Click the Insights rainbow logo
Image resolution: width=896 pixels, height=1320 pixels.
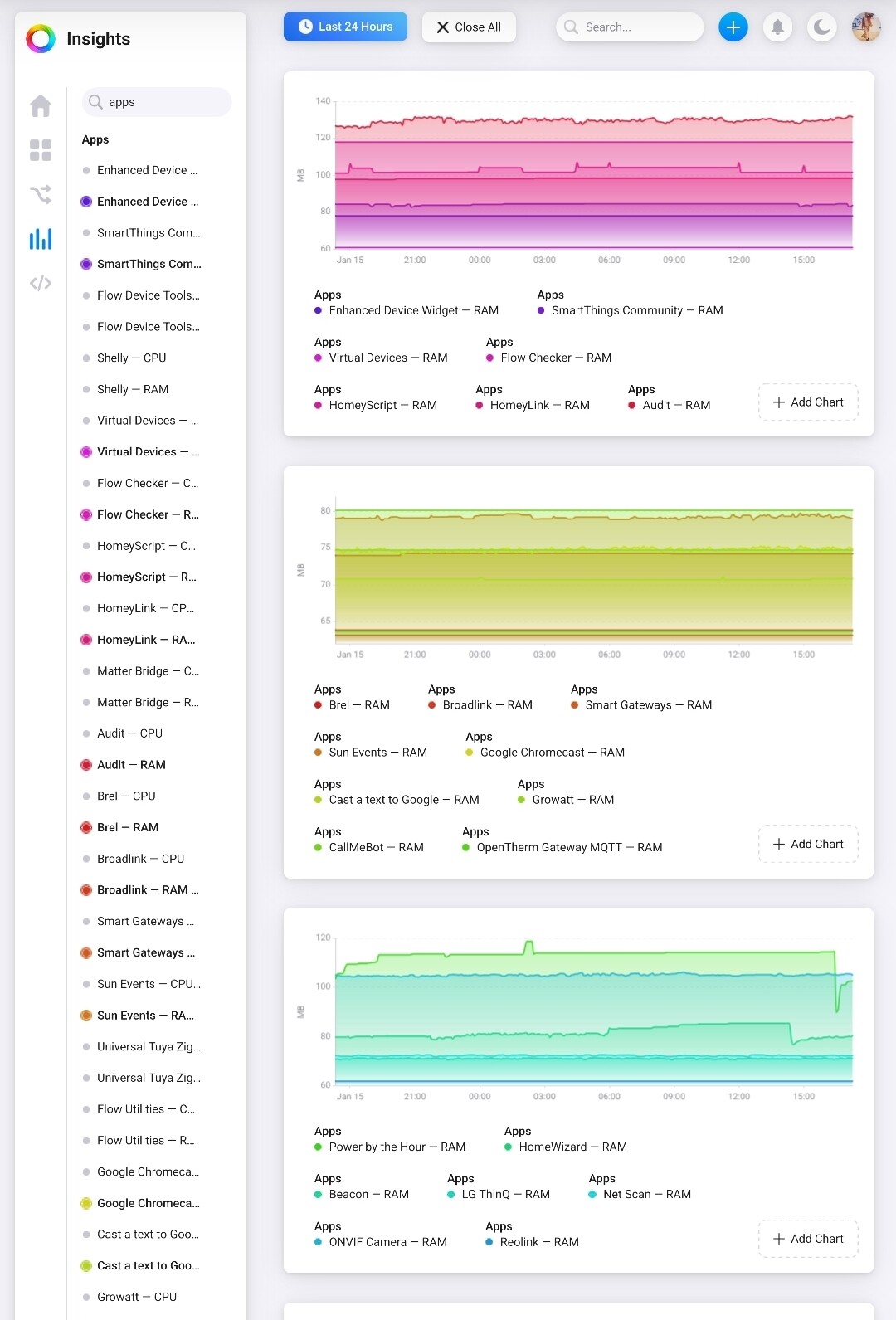tap(41, 39)
